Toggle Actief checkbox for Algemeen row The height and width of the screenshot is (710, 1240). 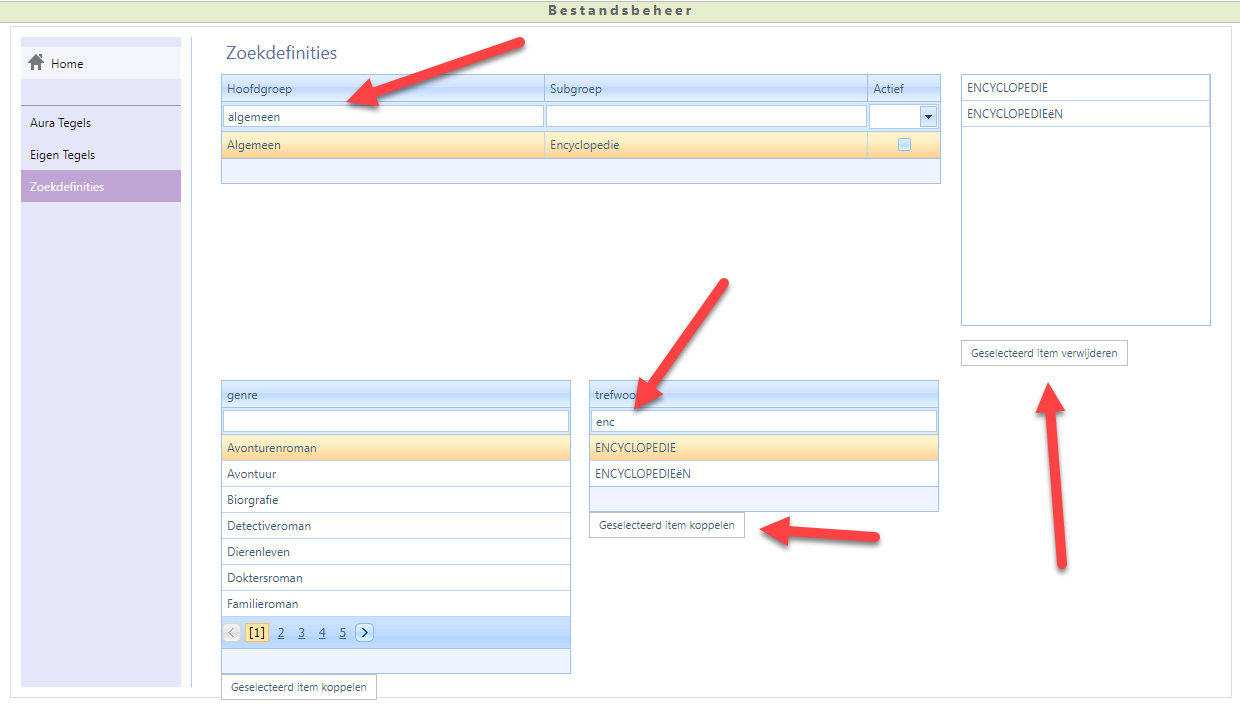coord(904,145)
